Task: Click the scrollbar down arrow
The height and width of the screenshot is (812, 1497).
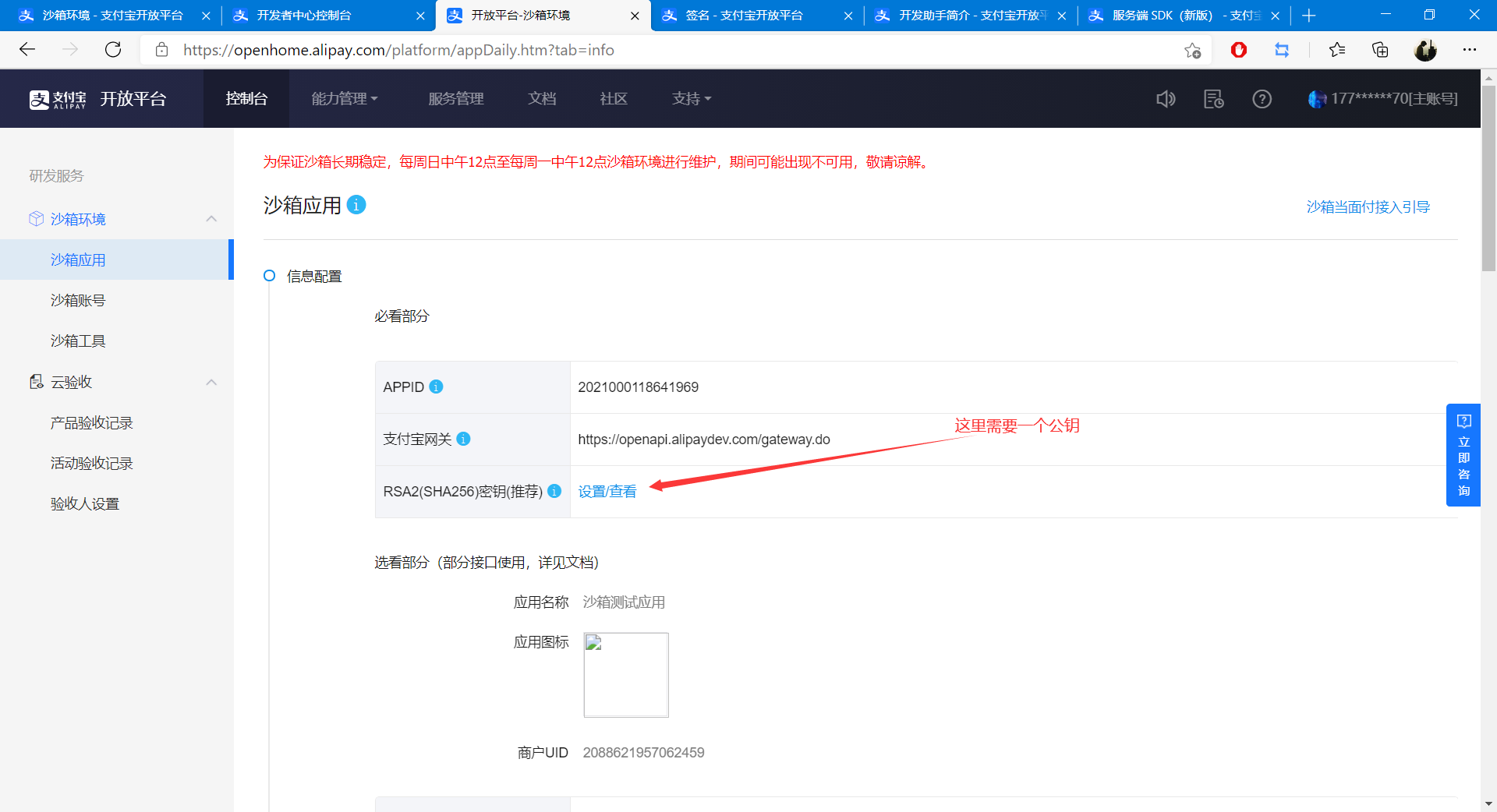Action: (1488, 803)
